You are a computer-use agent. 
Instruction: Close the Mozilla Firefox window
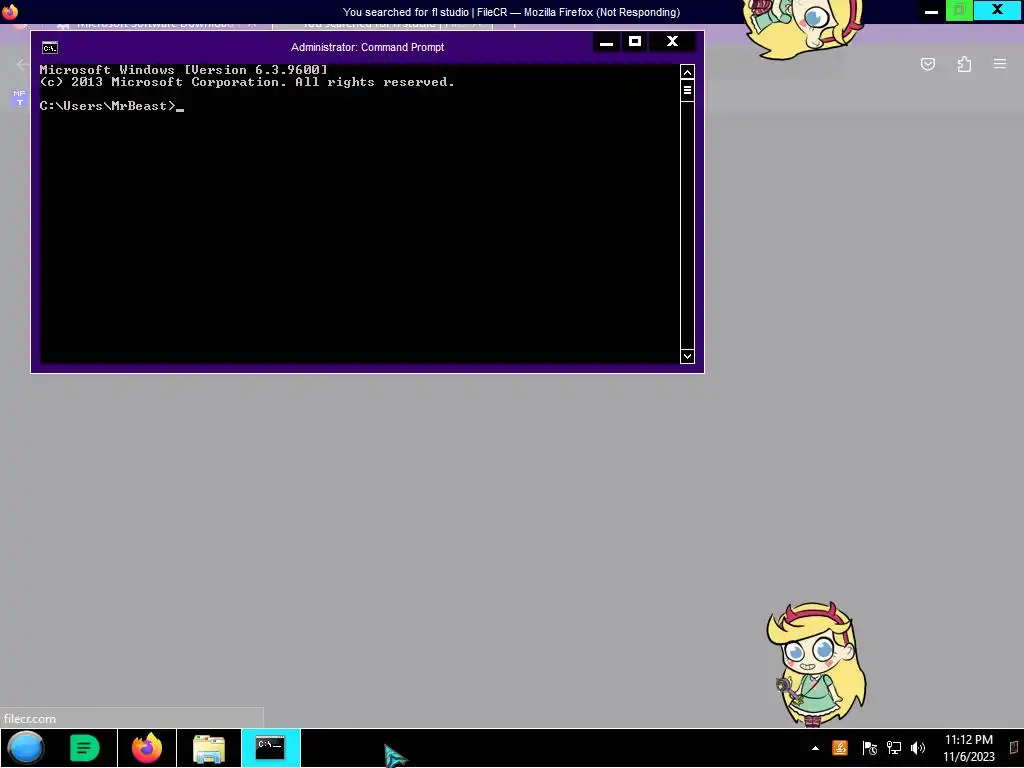tap(997, 10)
